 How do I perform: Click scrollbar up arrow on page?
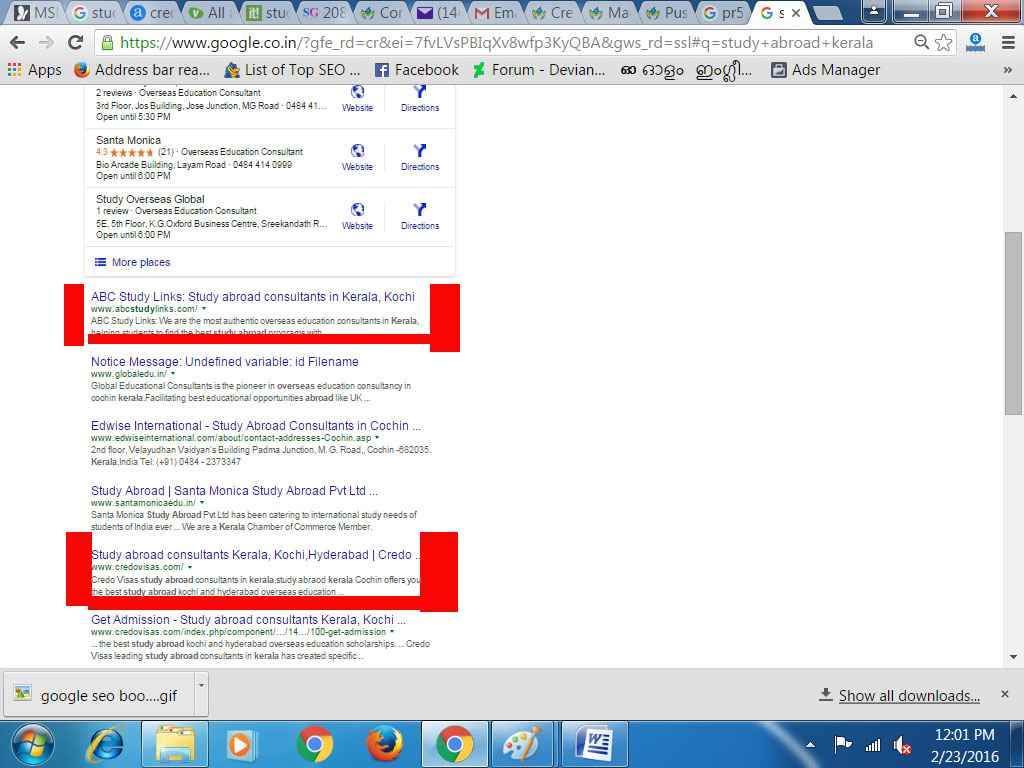pos(1013,96)
